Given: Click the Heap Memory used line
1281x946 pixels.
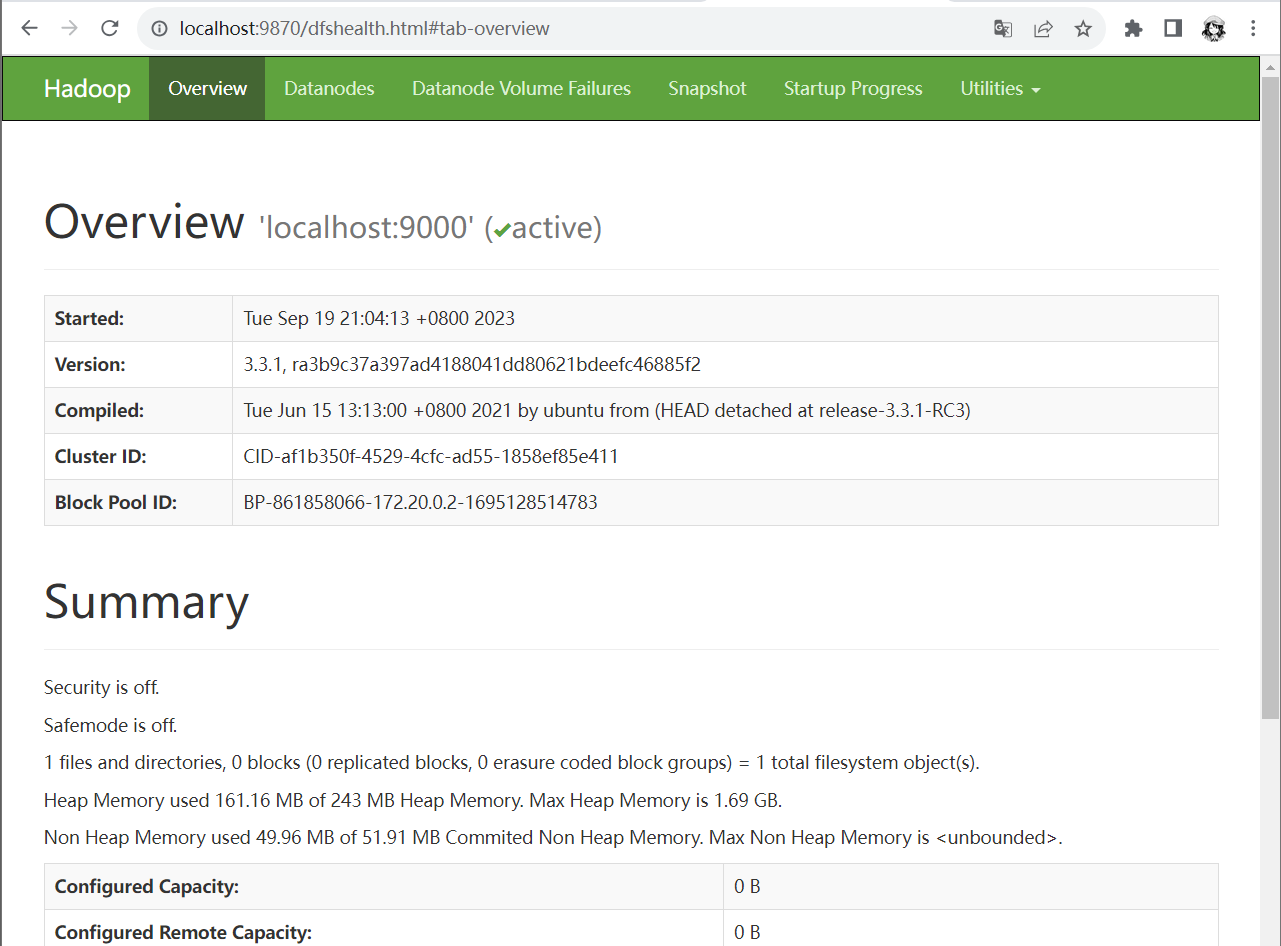Looking at the screenshot, I should point(413,801).
